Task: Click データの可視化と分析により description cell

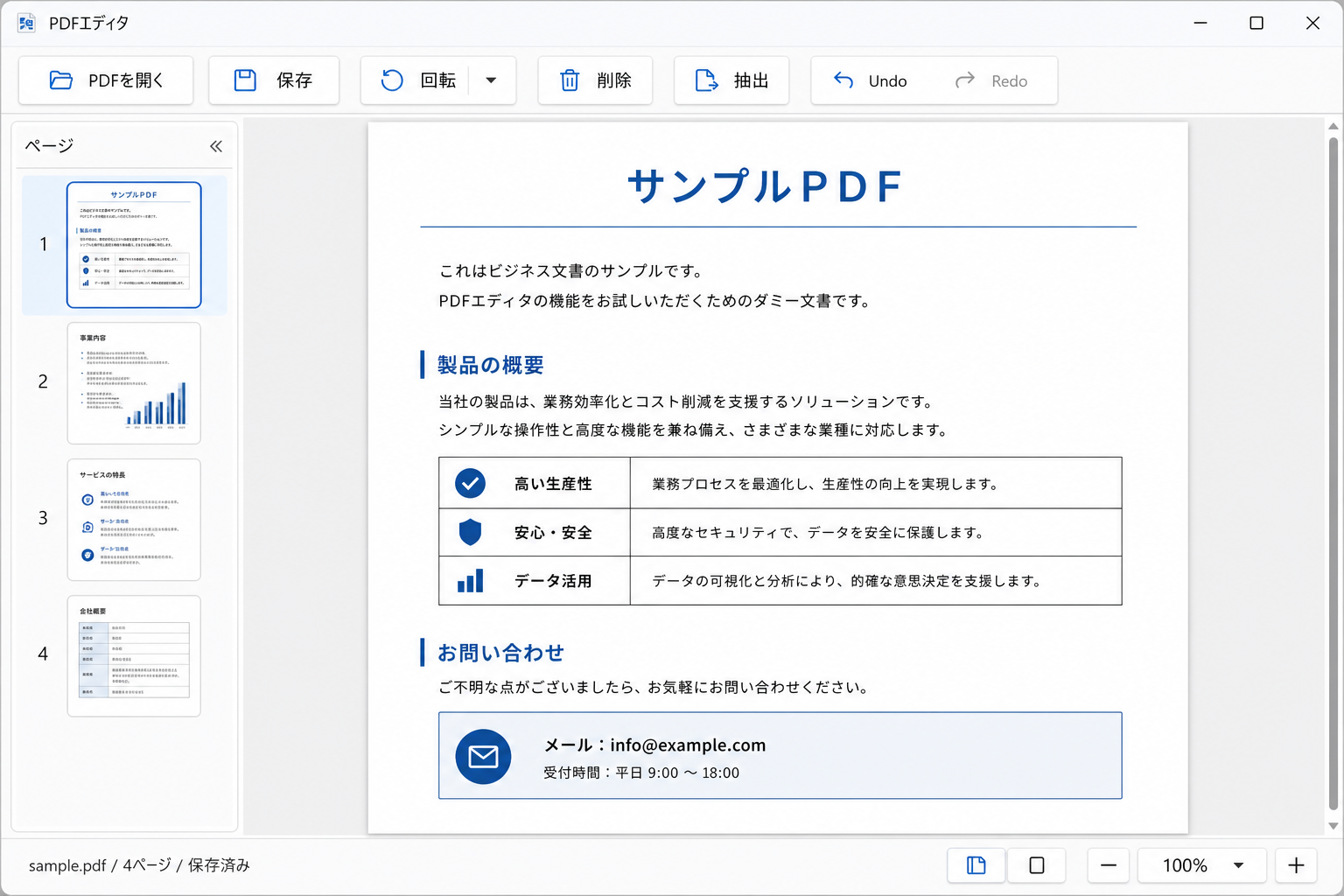Action: coord(876,581)
